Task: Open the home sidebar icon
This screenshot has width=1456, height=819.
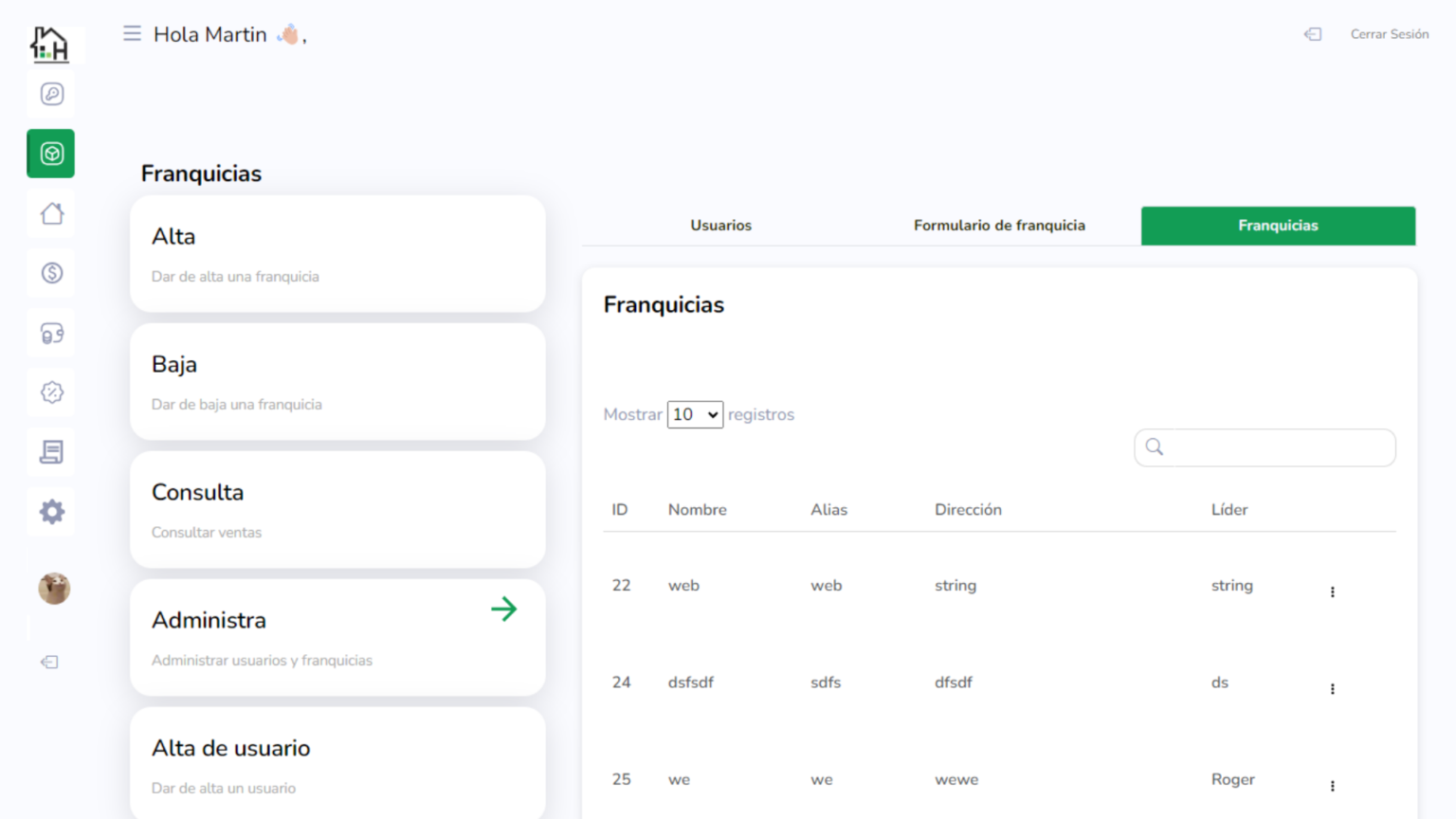Action: coord(52,213)
